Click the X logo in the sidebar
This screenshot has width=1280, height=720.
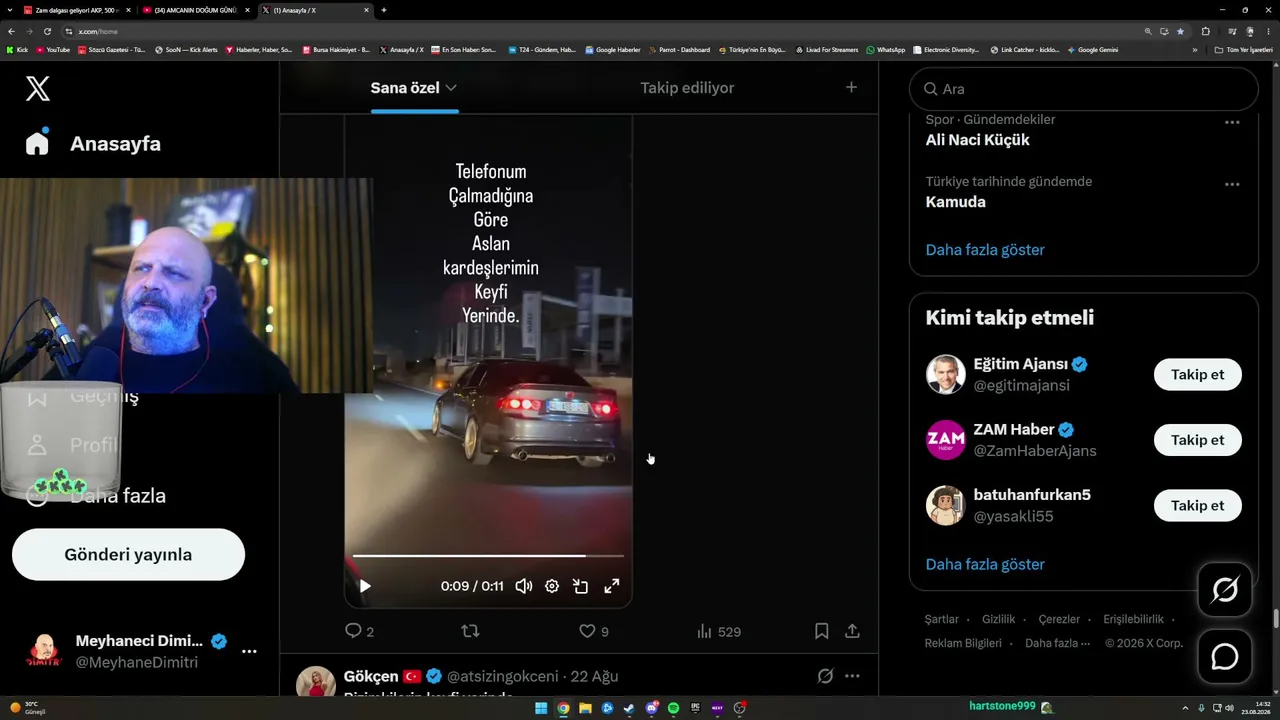point(37,88)
